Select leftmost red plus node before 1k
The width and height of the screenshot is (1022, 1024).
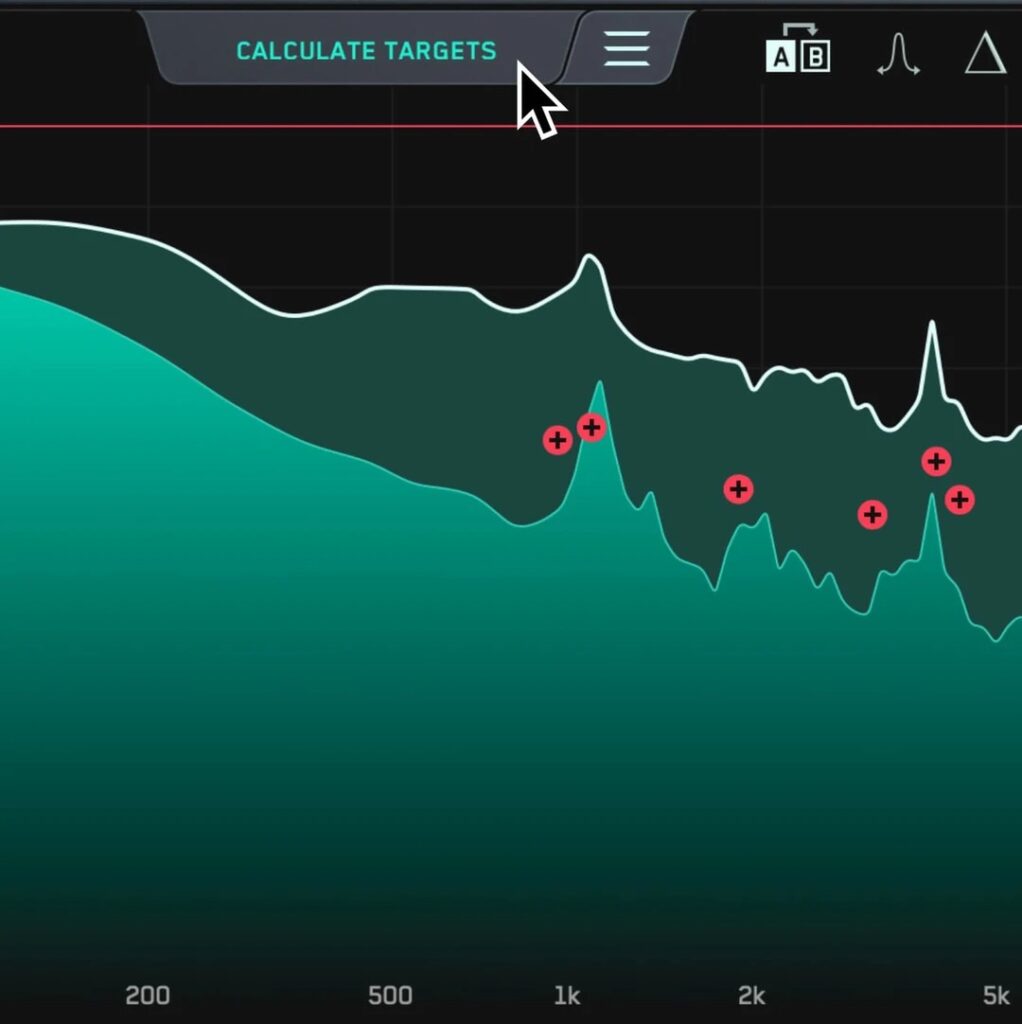pos(557,440)
